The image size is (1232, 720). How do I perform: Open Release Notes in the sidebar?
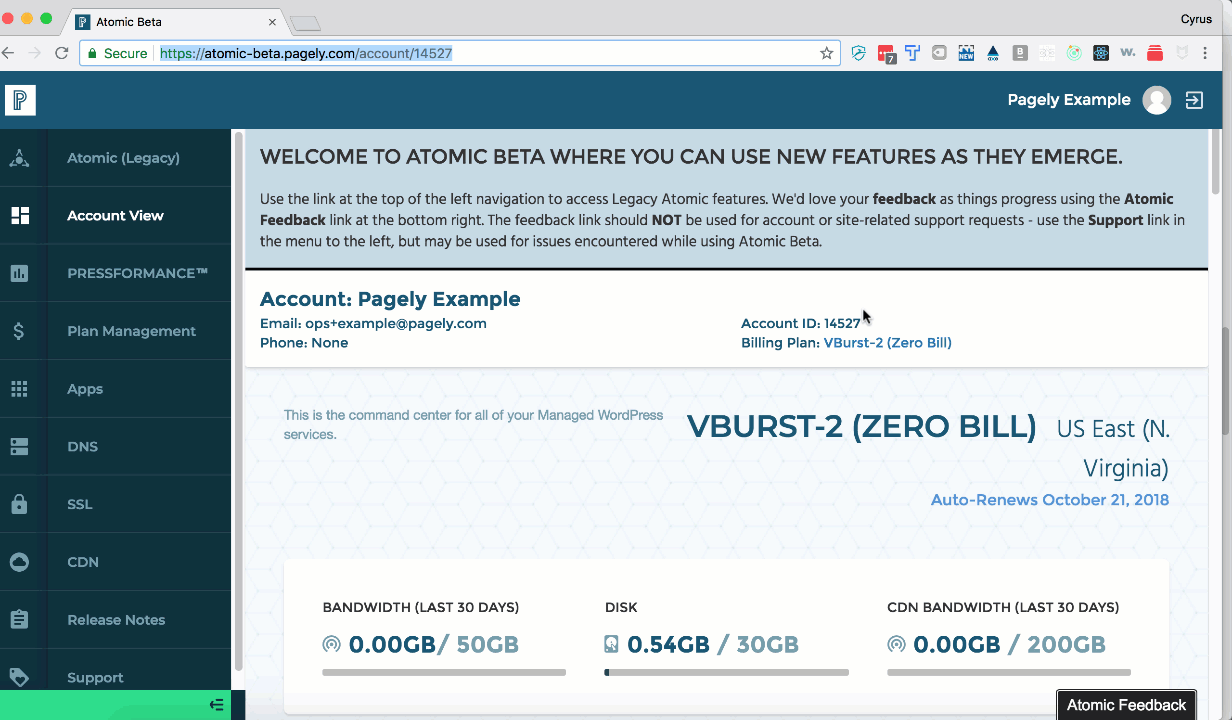115,620
